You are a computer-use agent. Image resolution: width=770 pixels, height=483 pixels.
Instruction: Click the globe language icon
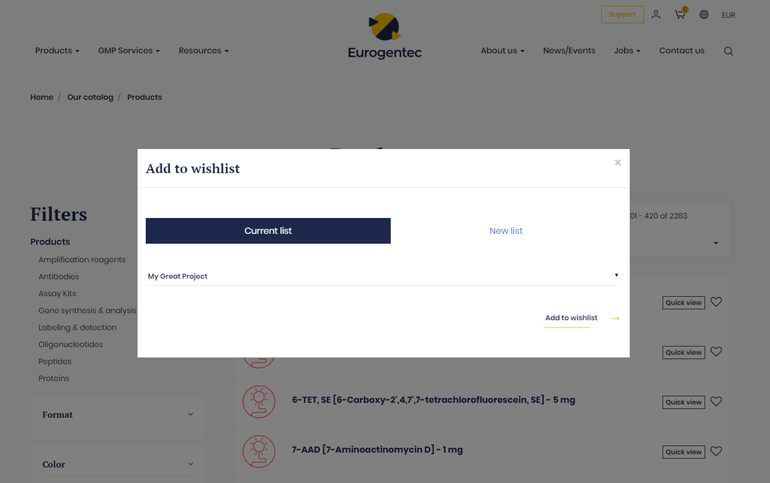pos(704,15)
